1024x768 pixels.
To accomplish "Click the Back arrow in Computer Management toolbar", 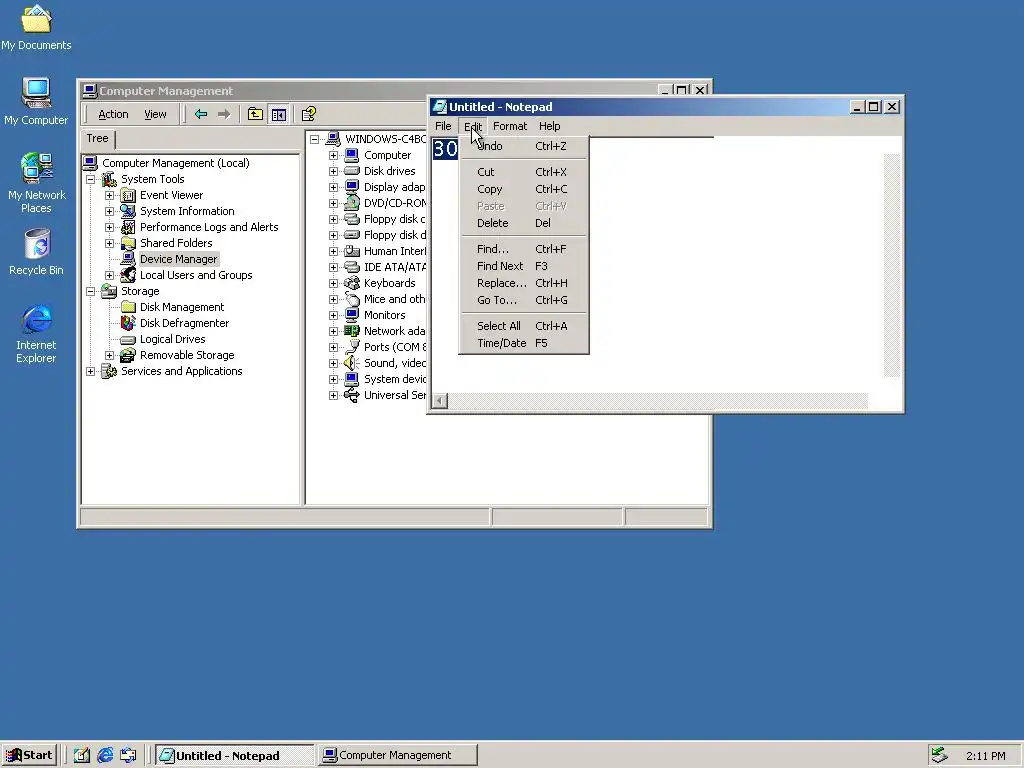I will (x=200, y=114).
